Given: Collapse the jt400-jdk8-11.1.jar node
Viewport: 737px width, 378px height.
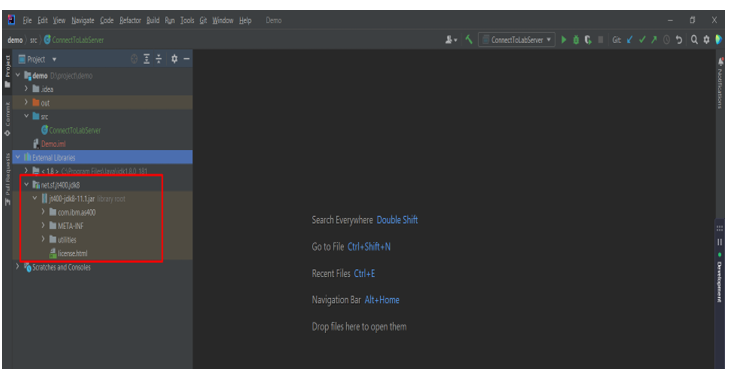Looking at the screenshot, I should click(35, 198).
